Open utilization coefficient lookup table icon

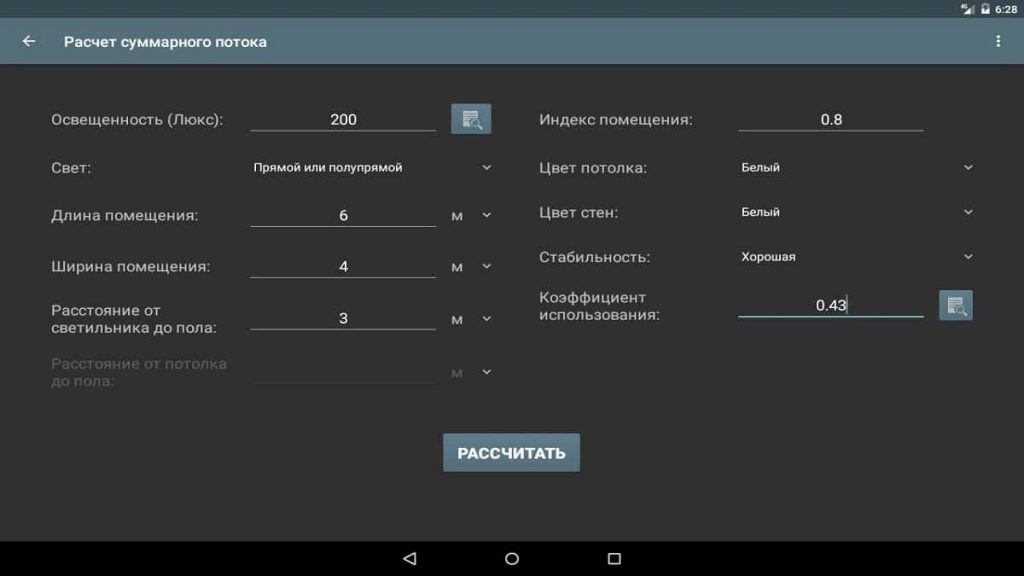coord(955,306)
